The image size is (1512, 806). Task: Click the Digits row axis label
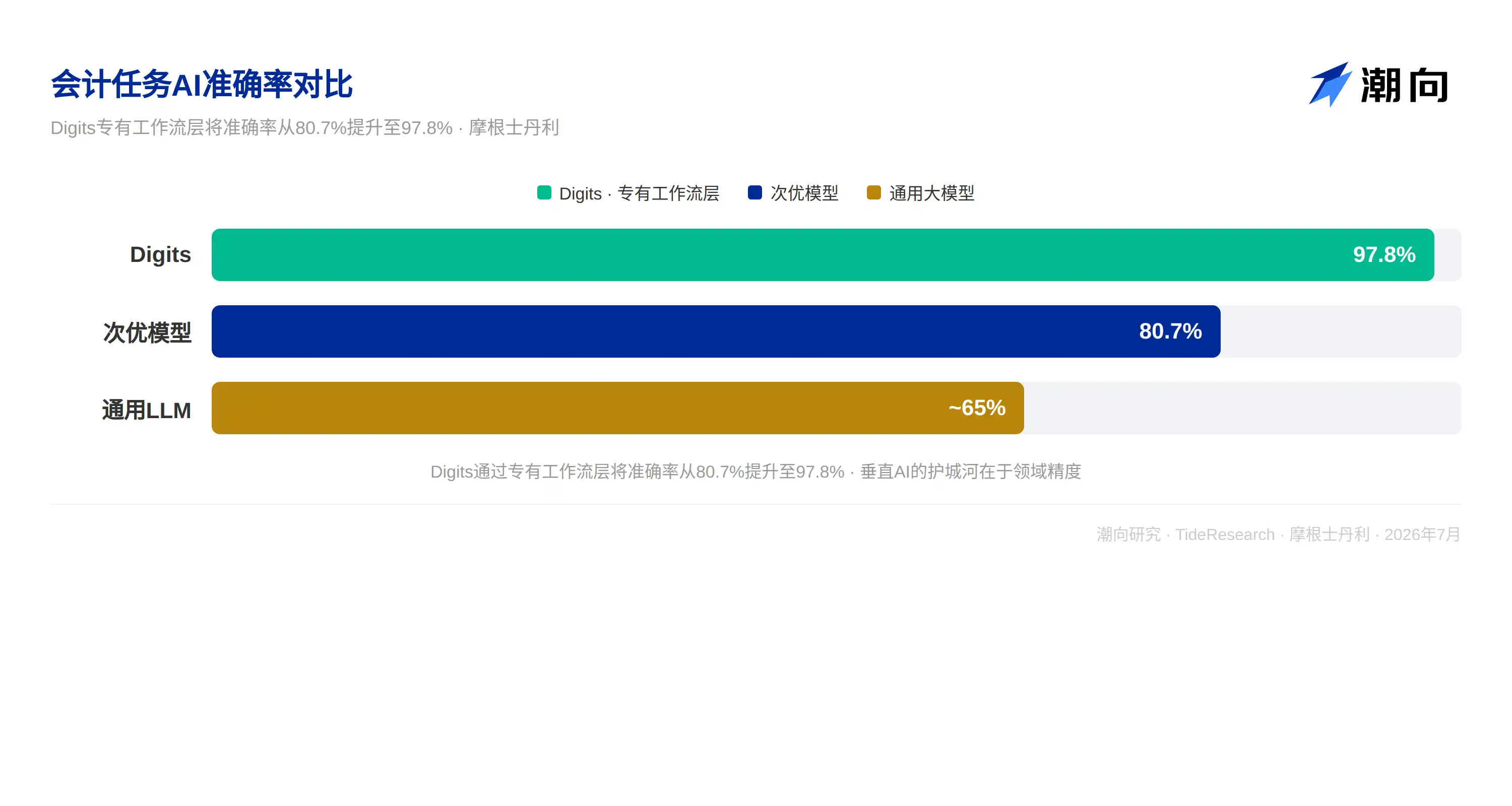click(x=160, y=254)
